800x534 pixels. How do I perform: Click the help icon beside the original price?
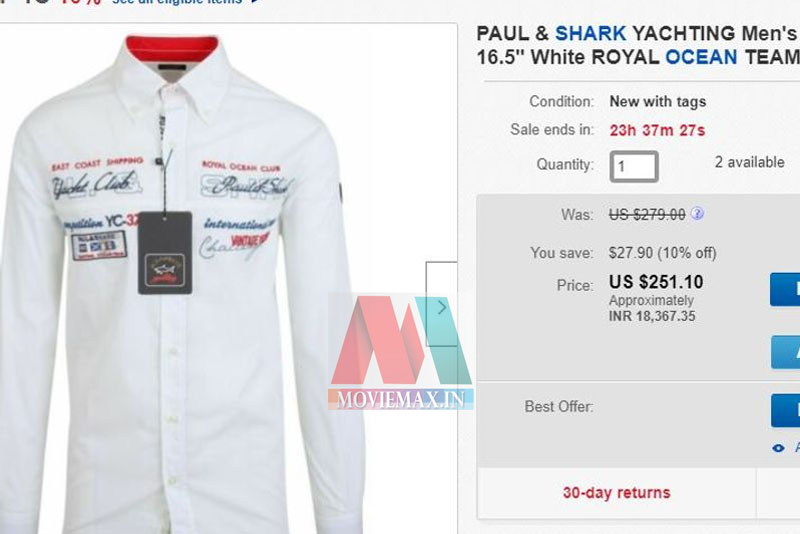coord(697,213)
